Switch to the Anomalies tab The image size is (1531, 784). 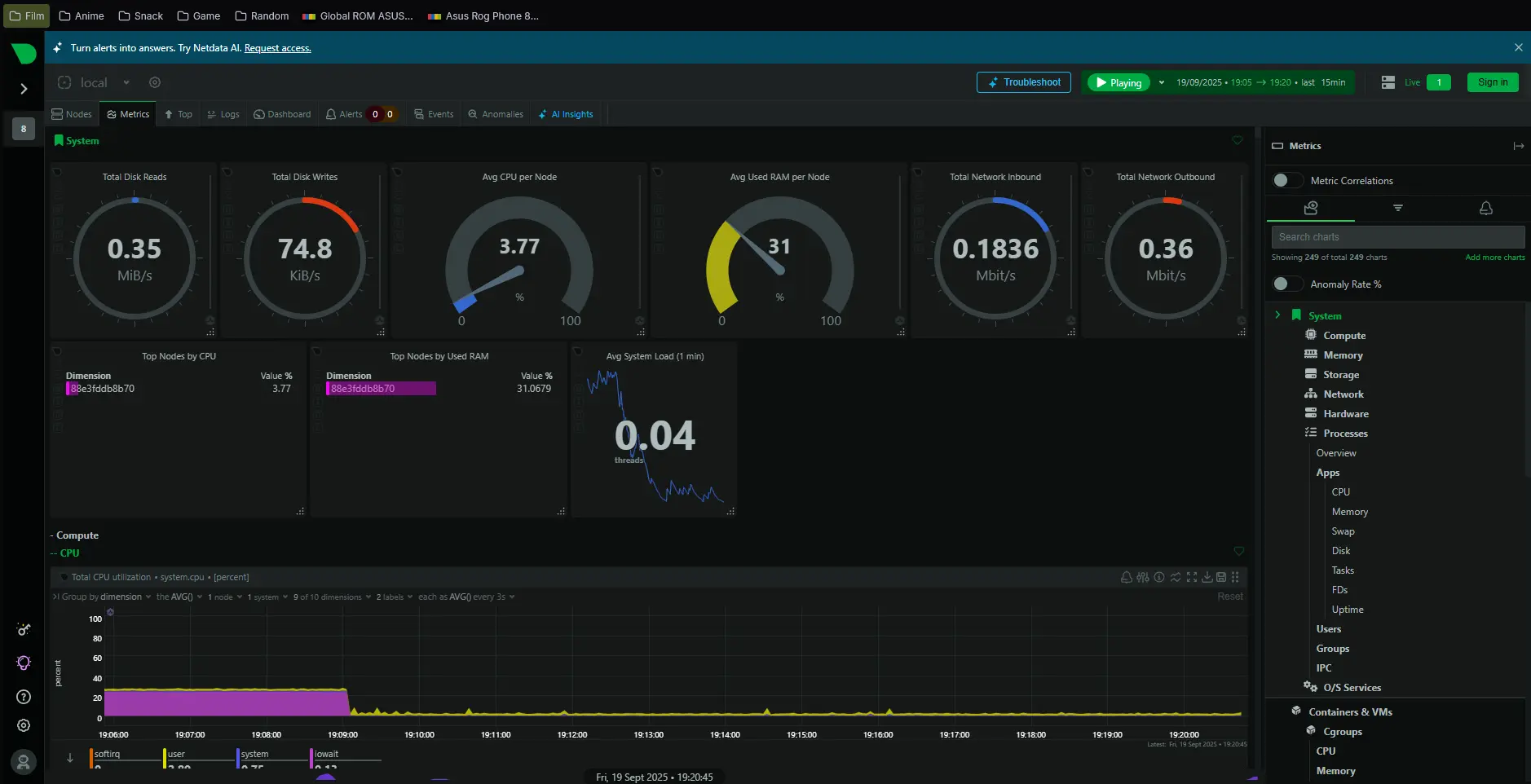pyautogui.click(x=496, y=114)
